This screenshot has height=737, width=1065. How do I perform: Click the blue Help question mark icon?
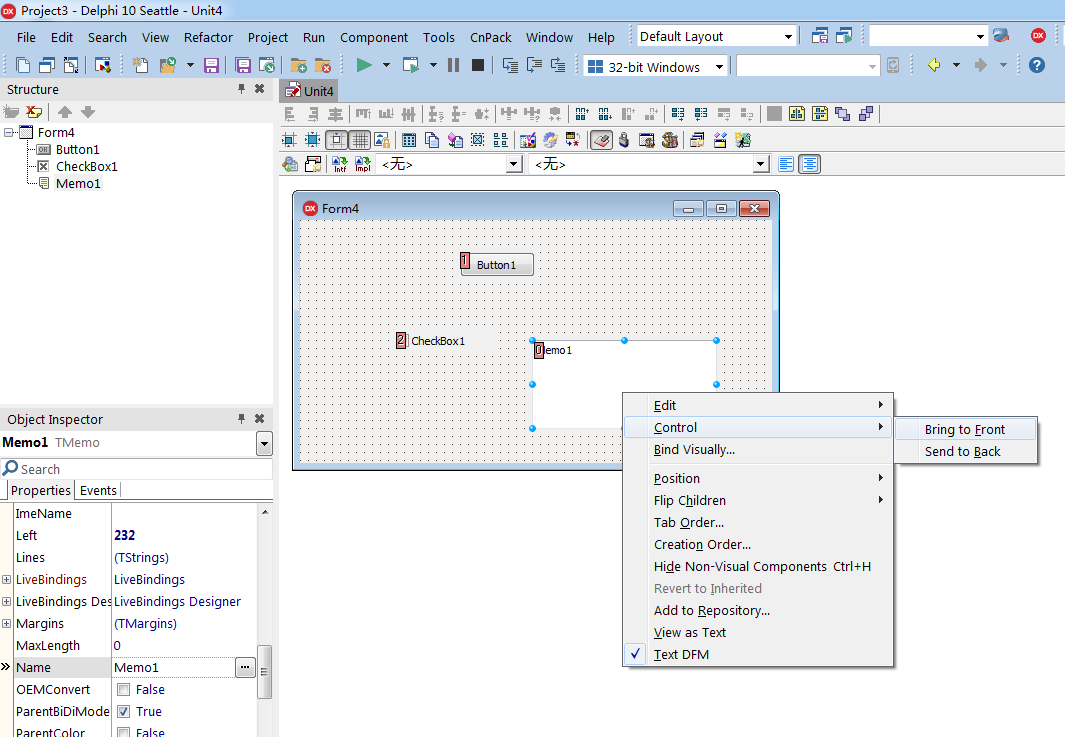[1036, 65]
